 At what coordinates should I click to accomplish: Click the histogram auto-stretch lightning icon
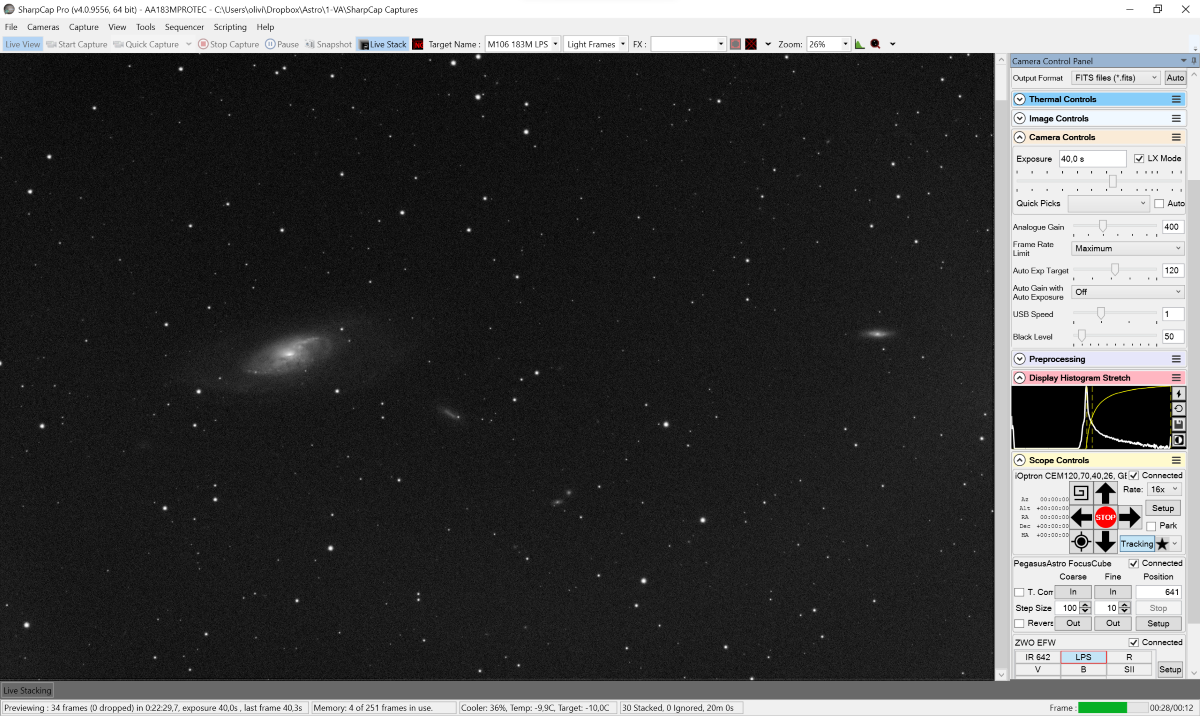1178,394
